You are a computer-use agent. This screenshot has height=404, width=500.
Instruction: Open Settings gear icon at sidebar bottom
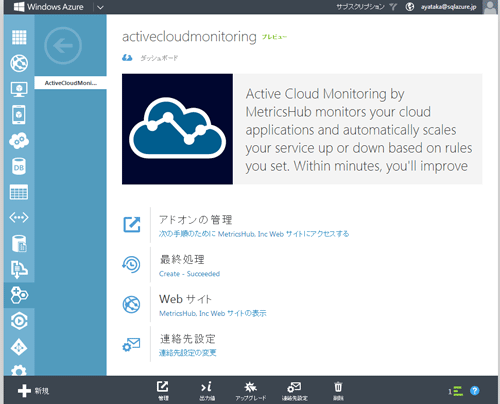(x=19, y=370)
